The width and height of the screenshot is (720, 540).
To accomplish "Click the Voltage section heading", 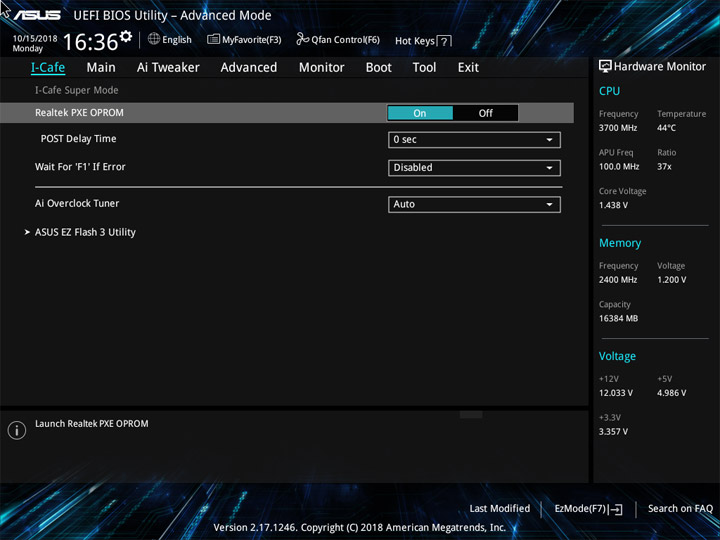I will [x=617, y=356].
